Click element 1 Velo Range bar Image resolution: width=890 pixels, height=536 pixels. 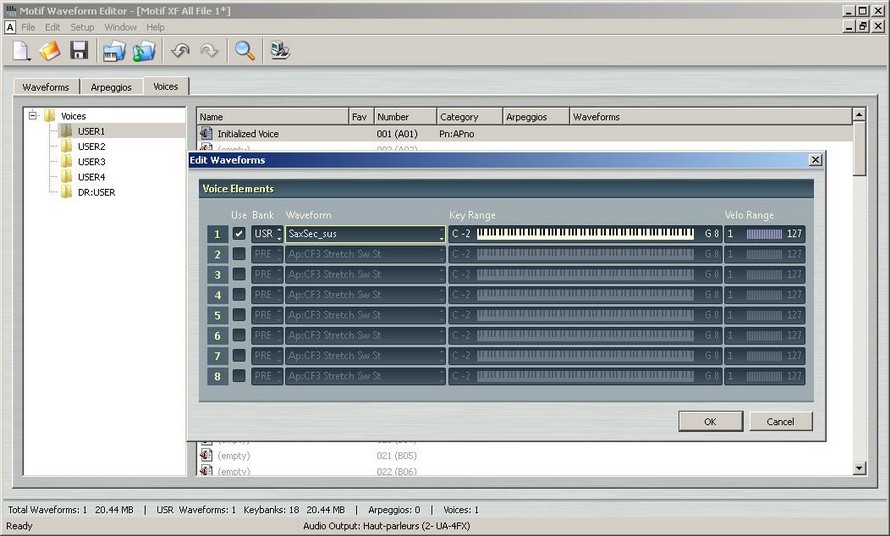click(x=764, y=234)
